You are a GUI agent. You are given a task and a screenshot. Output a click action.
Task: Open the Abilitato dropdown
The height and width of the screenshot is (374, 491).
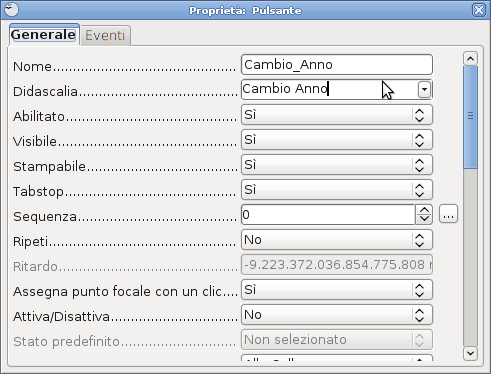337,115
